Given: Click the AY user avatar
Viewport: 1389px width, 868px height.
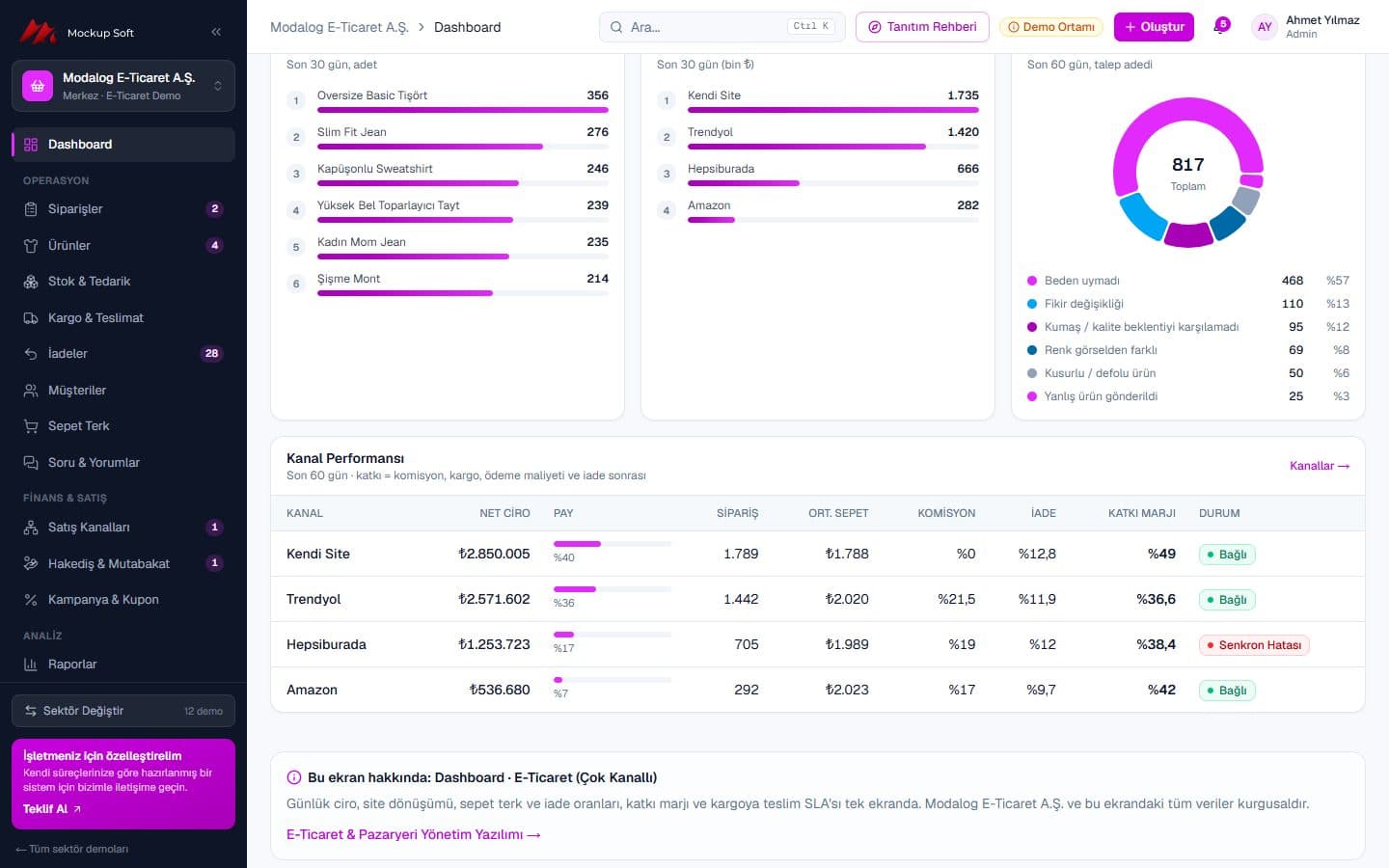Looking at the screenshot, I should [1265, 27].
